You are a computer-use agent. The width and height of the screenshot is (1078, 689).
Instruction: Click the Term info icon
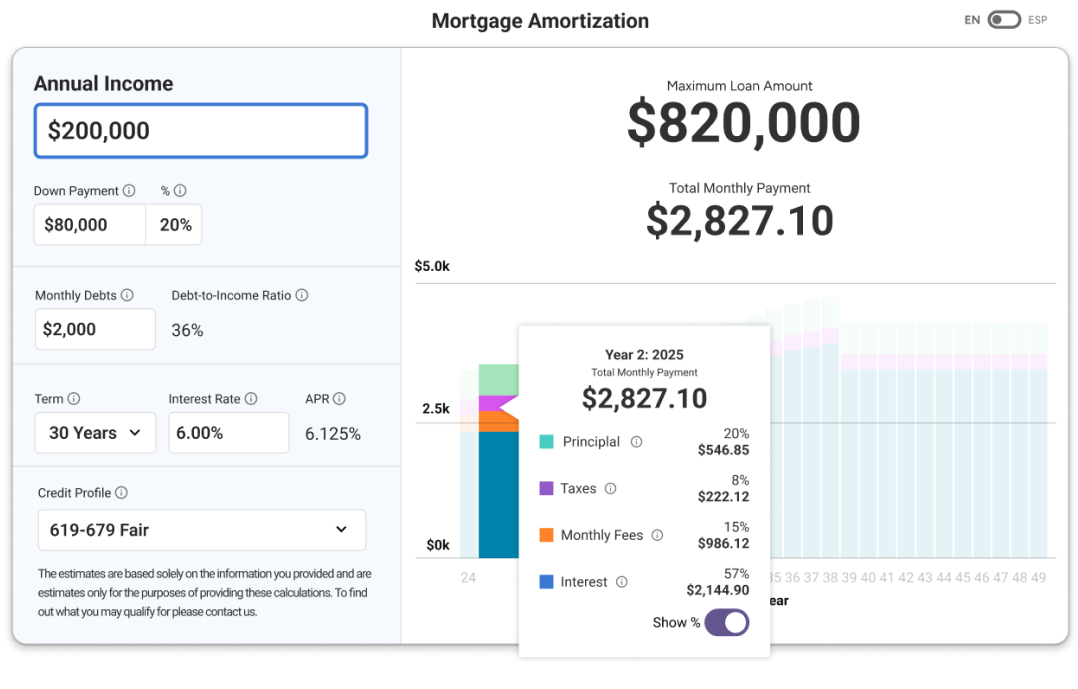tap(74, 399)
